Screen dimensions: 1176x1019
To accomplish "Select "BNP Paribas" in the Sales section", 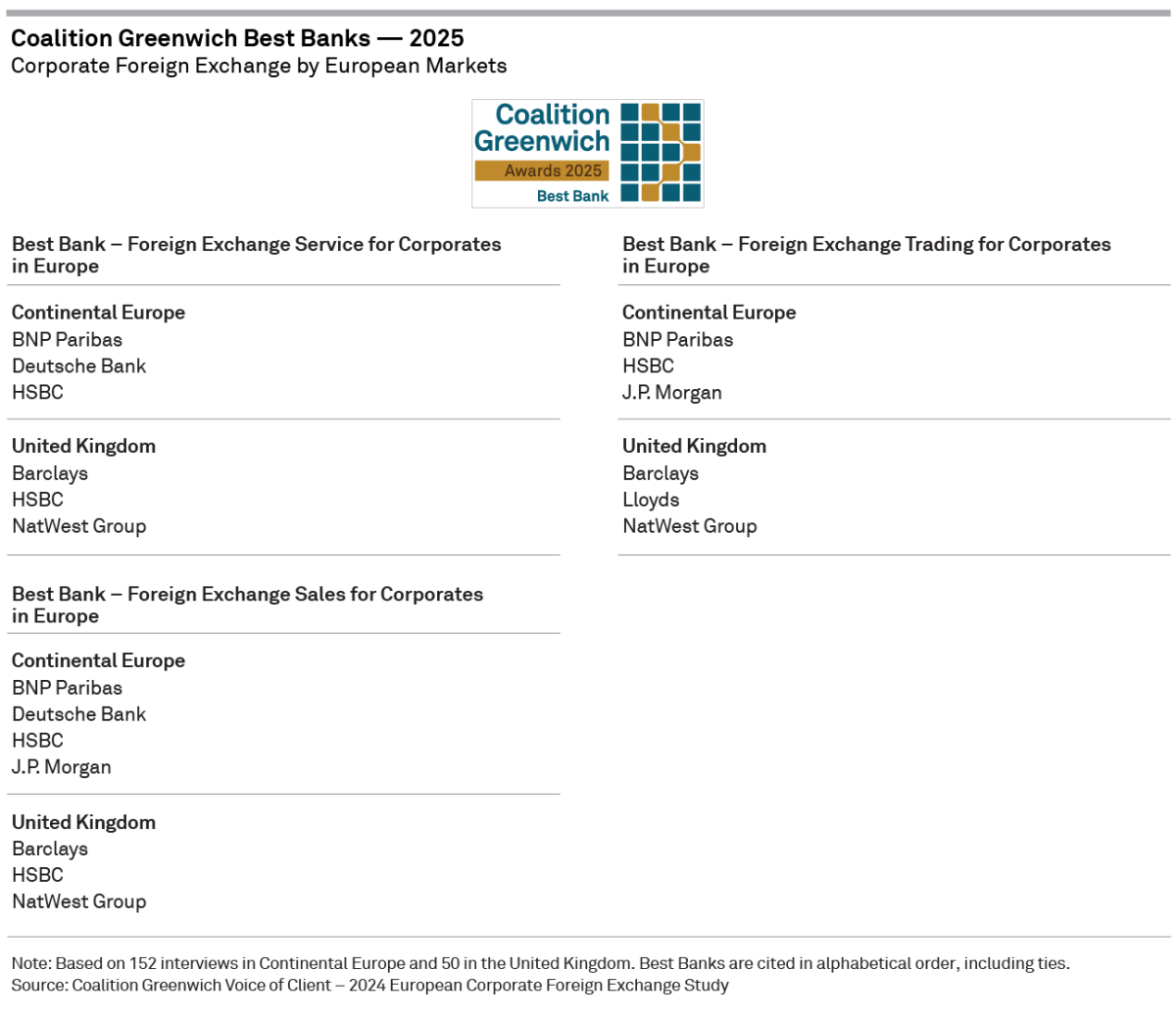I will click(67, 688).
